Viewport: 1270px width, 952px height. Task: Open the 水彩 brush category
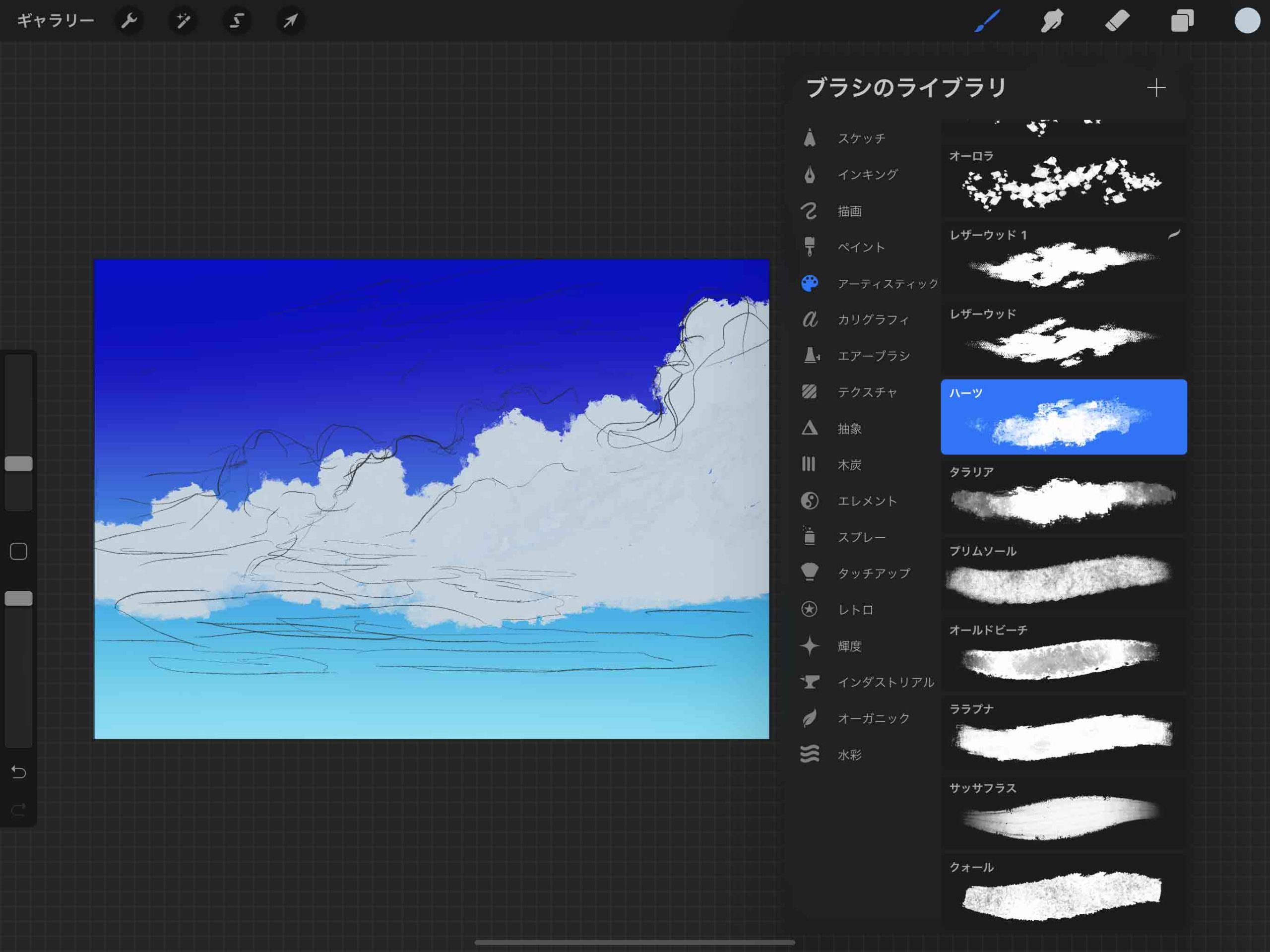[850, 755]
